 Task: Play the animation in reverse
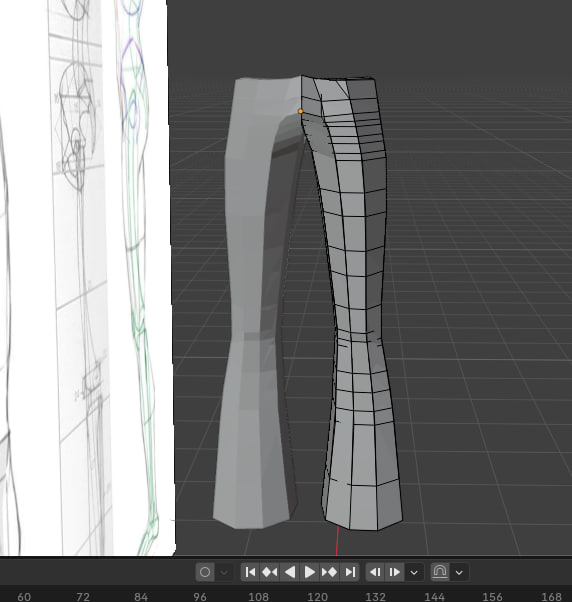(290, 572)
